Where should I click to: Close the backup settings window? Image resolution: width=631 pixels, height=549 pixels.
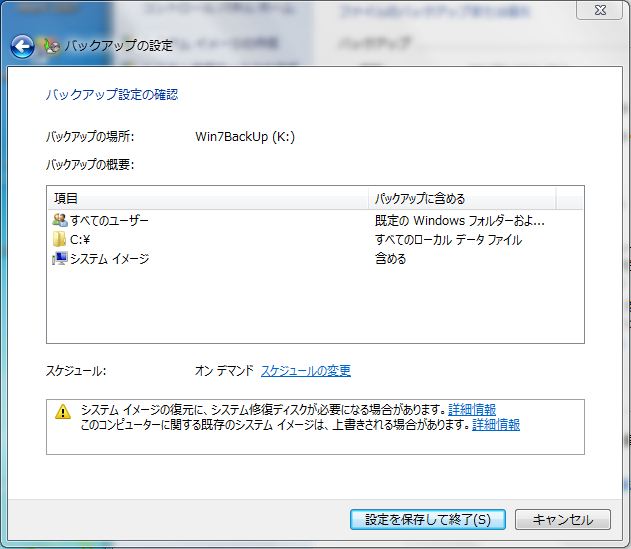coord(600,10)
